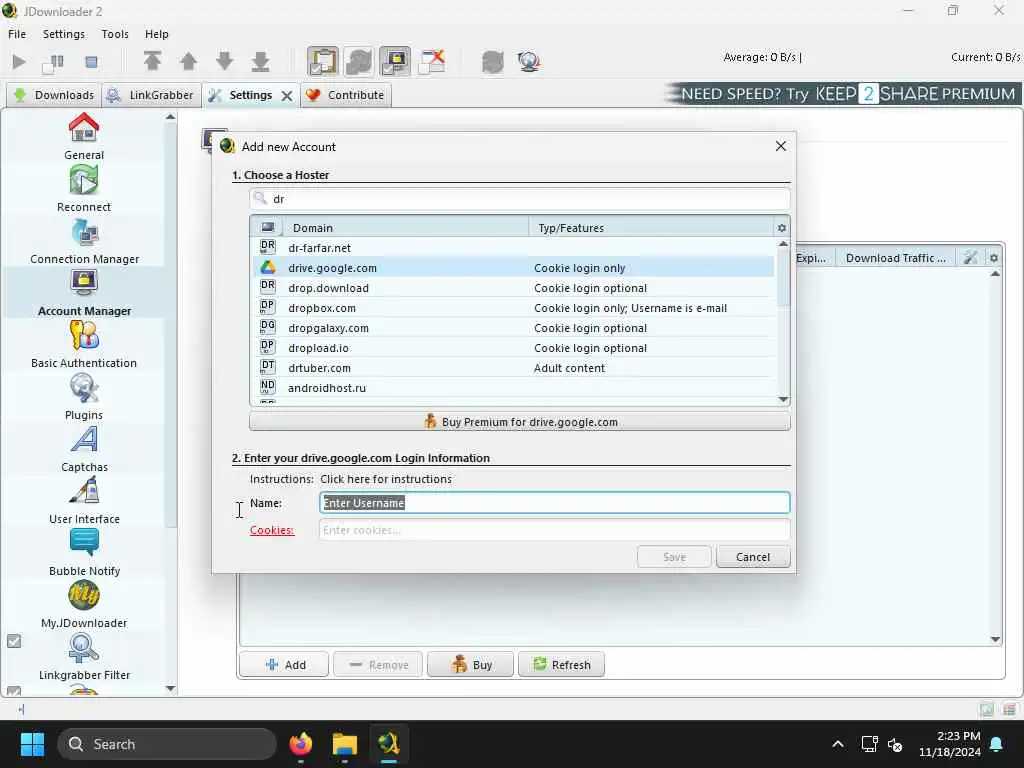Switch to the Downloads tab
Image resolution: width=1024 pixels, height=768 pixels.
tap(54, 95)
